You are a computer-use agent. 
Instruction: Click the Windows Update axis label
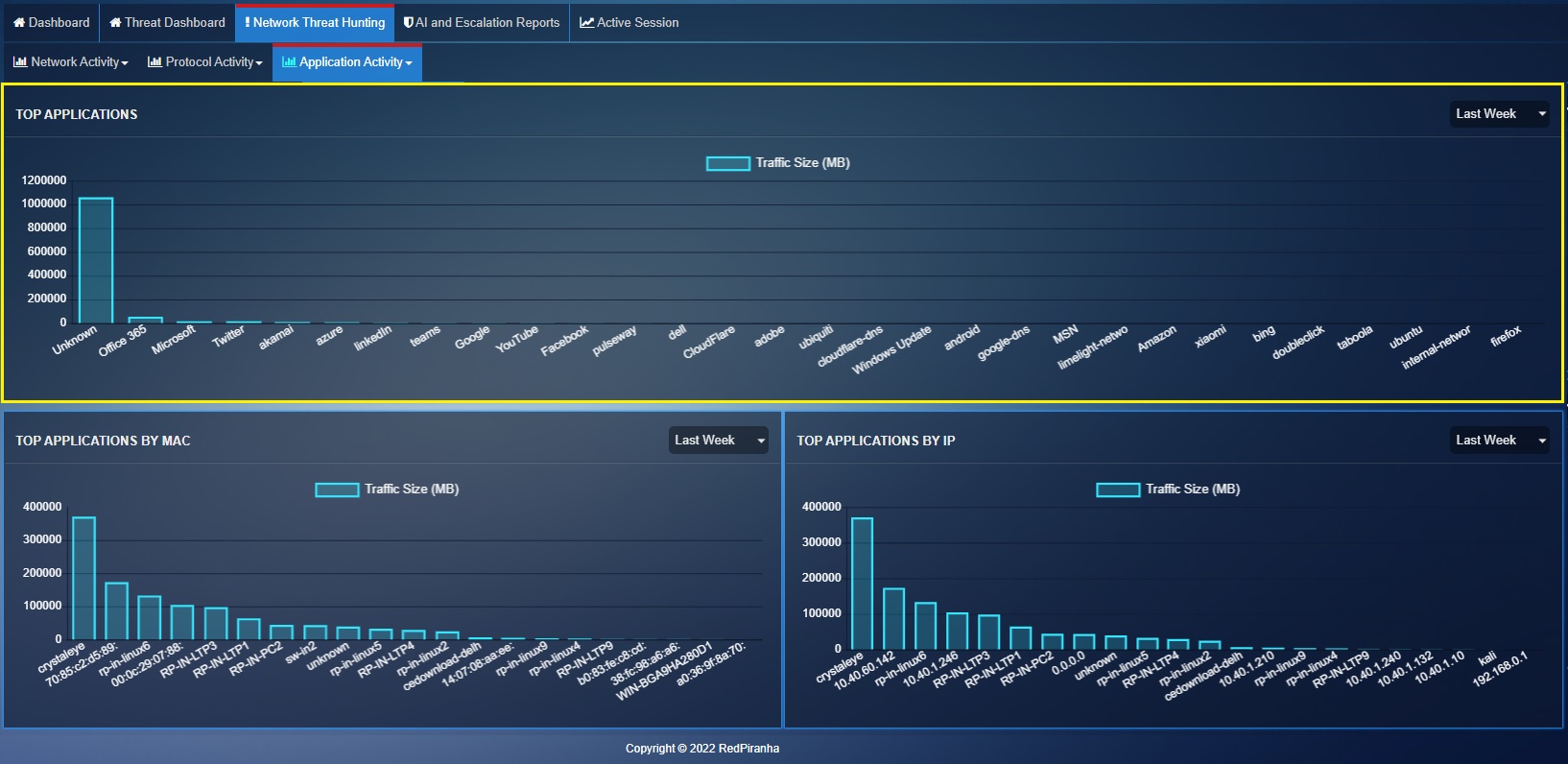point(891,349)
